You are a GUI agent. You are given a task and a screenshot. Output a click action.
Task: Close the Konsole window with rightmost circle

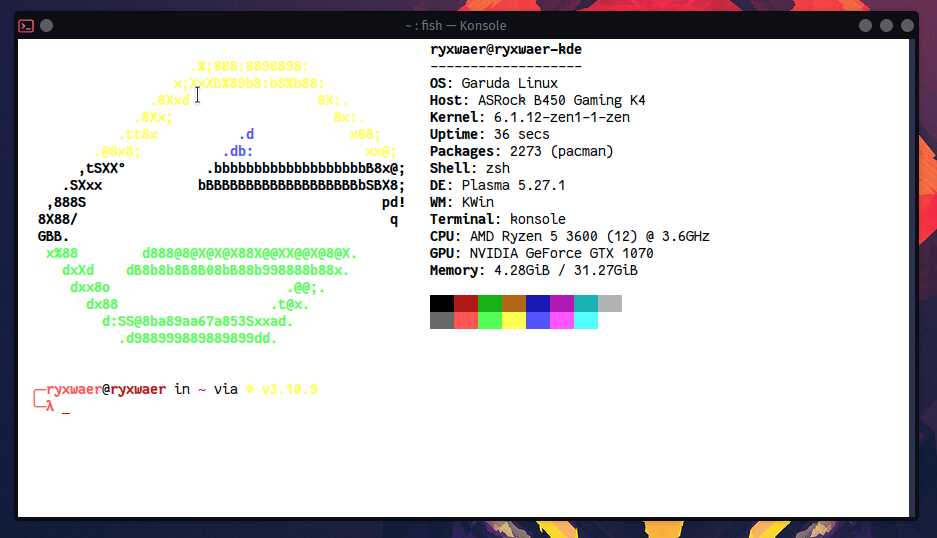pyautogui.click(x=907, y=26)
